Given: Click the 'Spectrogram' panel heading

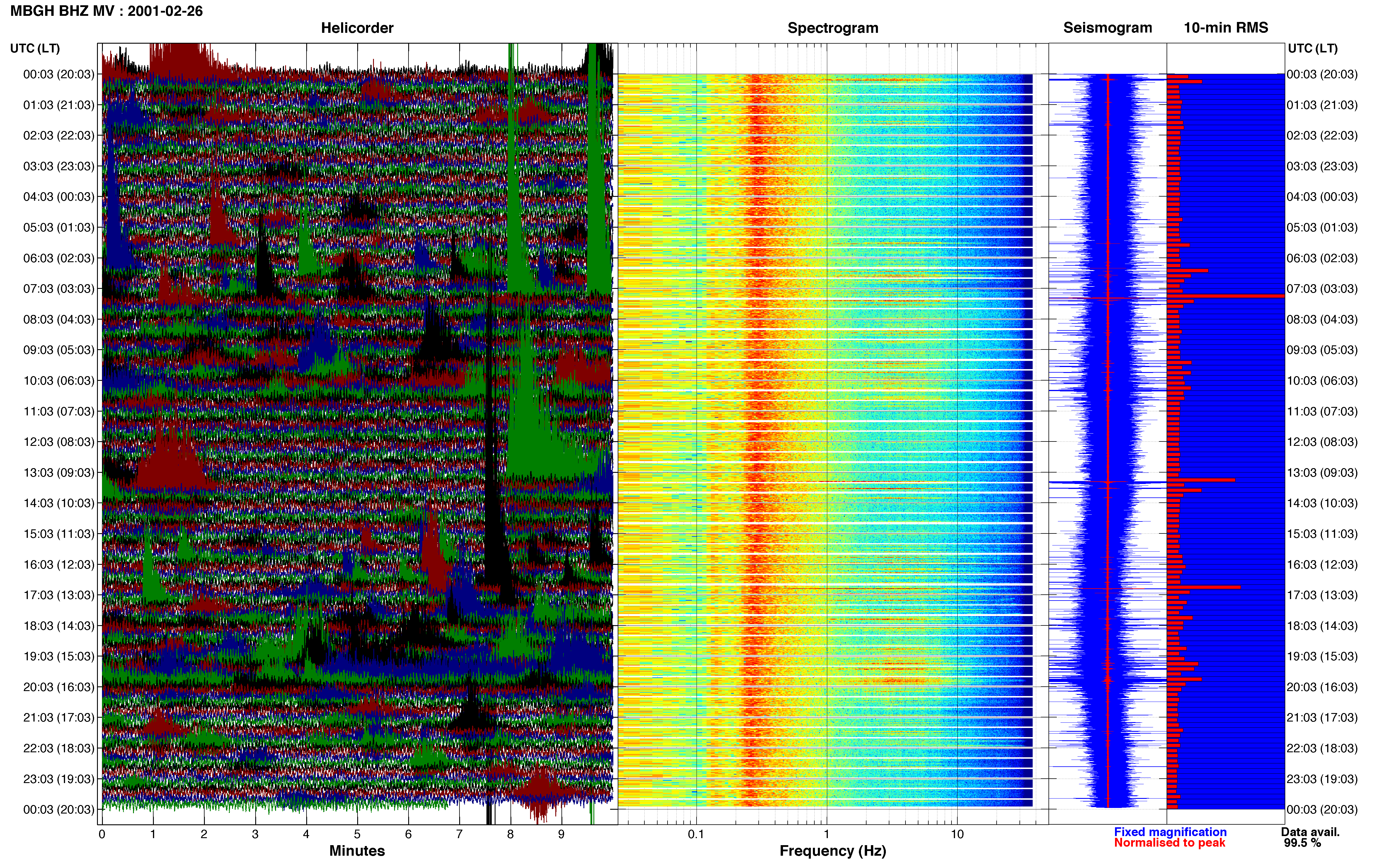Looking at the screenshot, I should click(833, 28).
